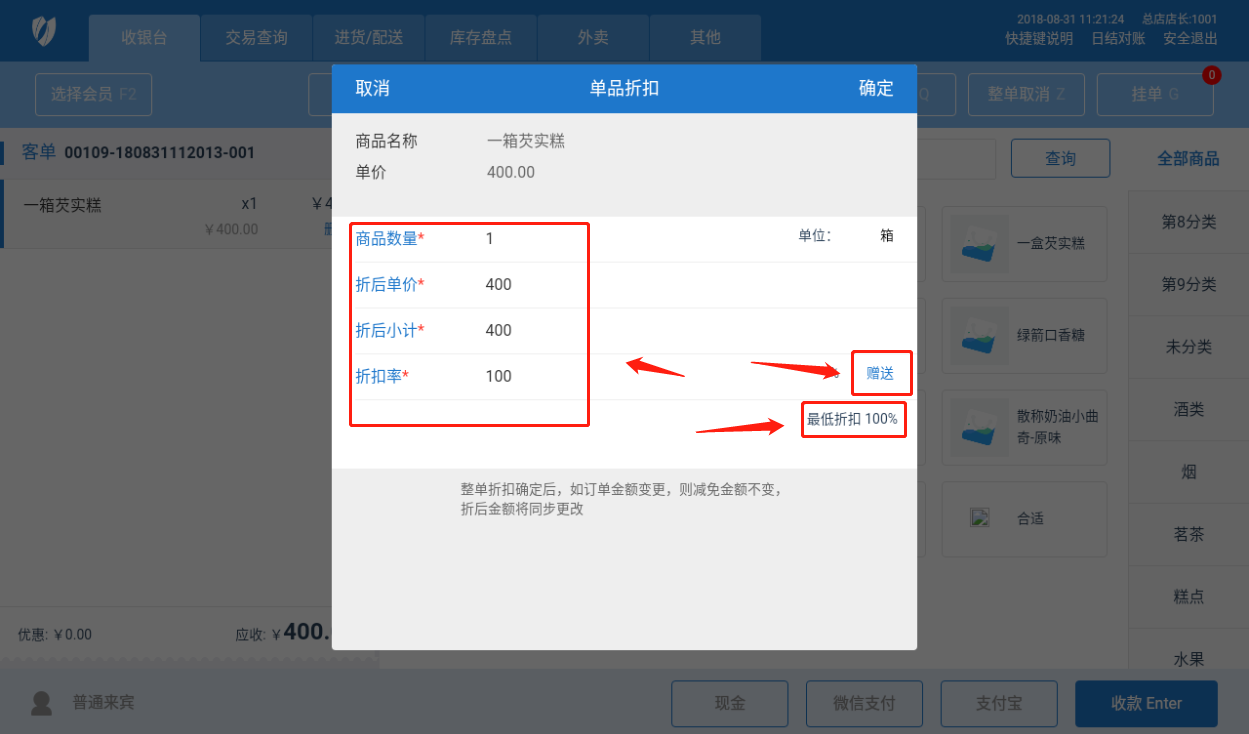Switch to the 交易查询 tab
The width and height of the screenshot is (1249, 734).
point(256,38)
